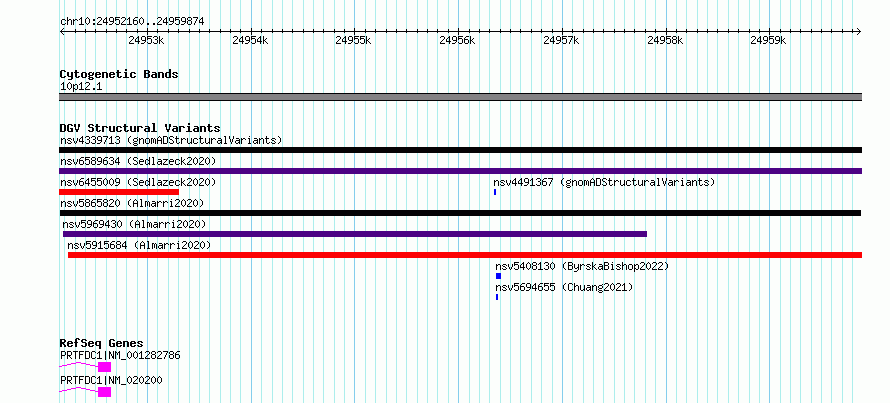Open nsv5915684 (Almarri2020) label
Viewport: 890px width, 403px height.
(139, 245)
